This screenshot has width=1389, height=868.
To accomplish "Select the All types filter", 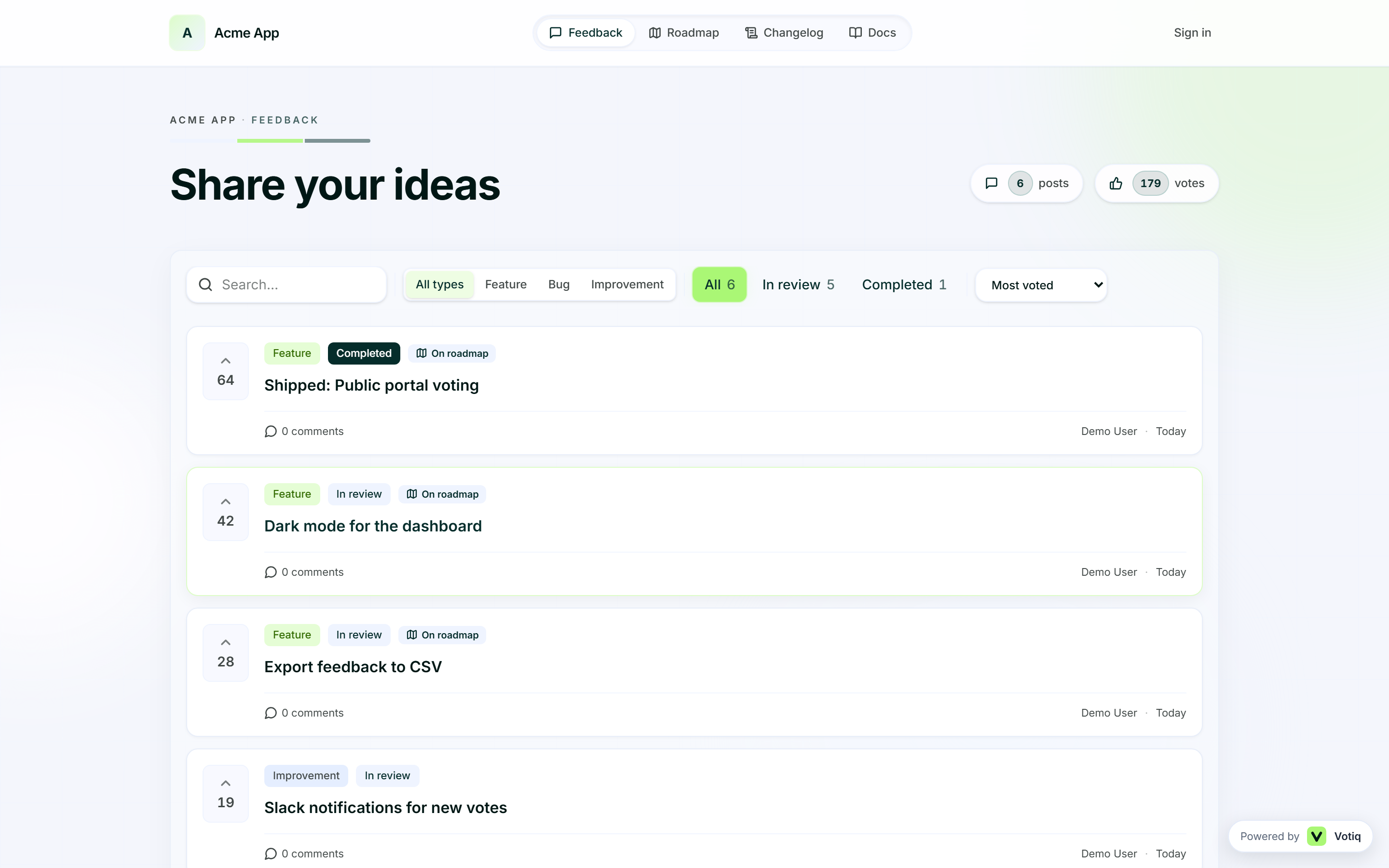I will click(440, 285).
